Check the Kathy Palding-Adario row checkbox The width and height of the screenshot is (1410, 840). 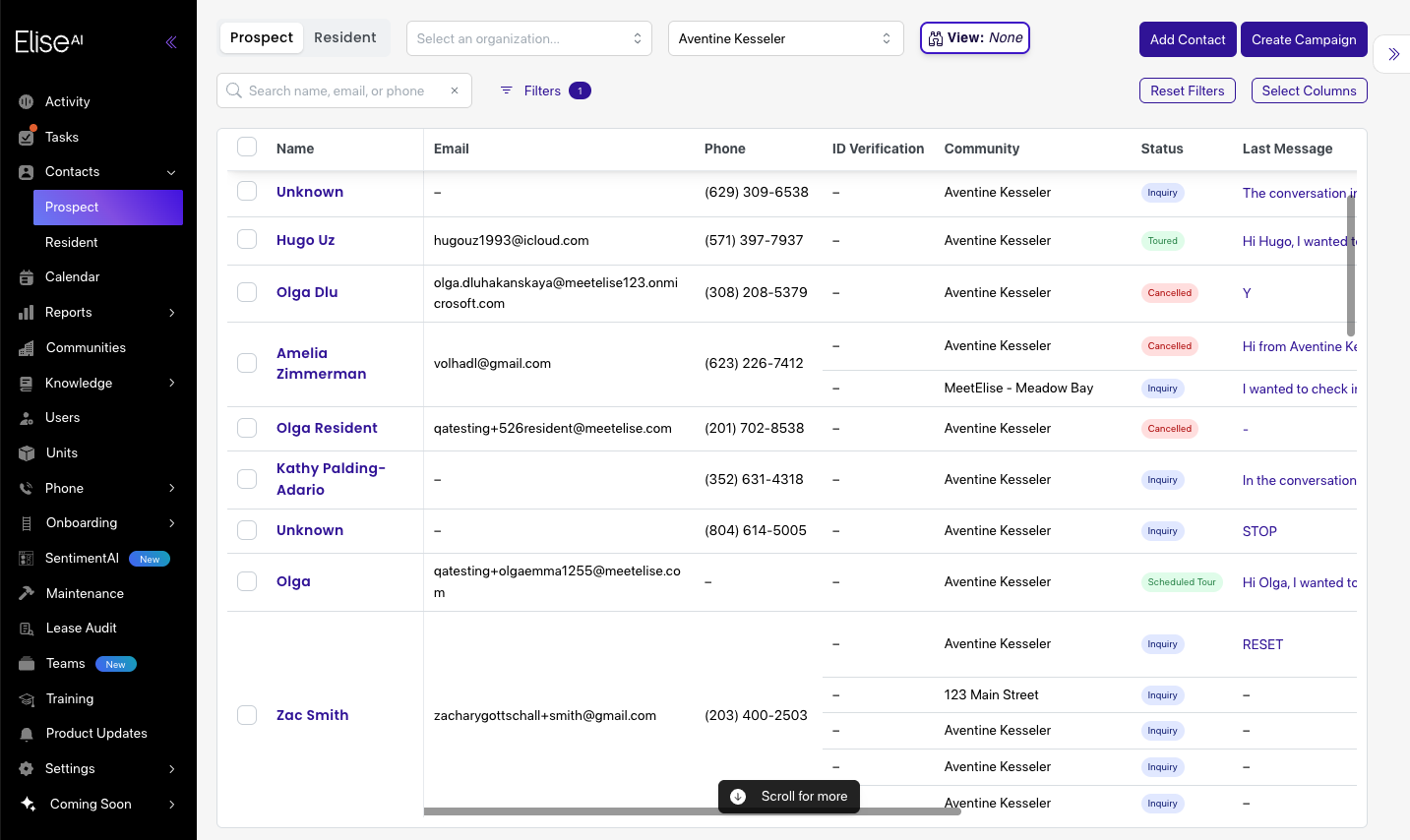pyautogui.click(x=247, y=479)
